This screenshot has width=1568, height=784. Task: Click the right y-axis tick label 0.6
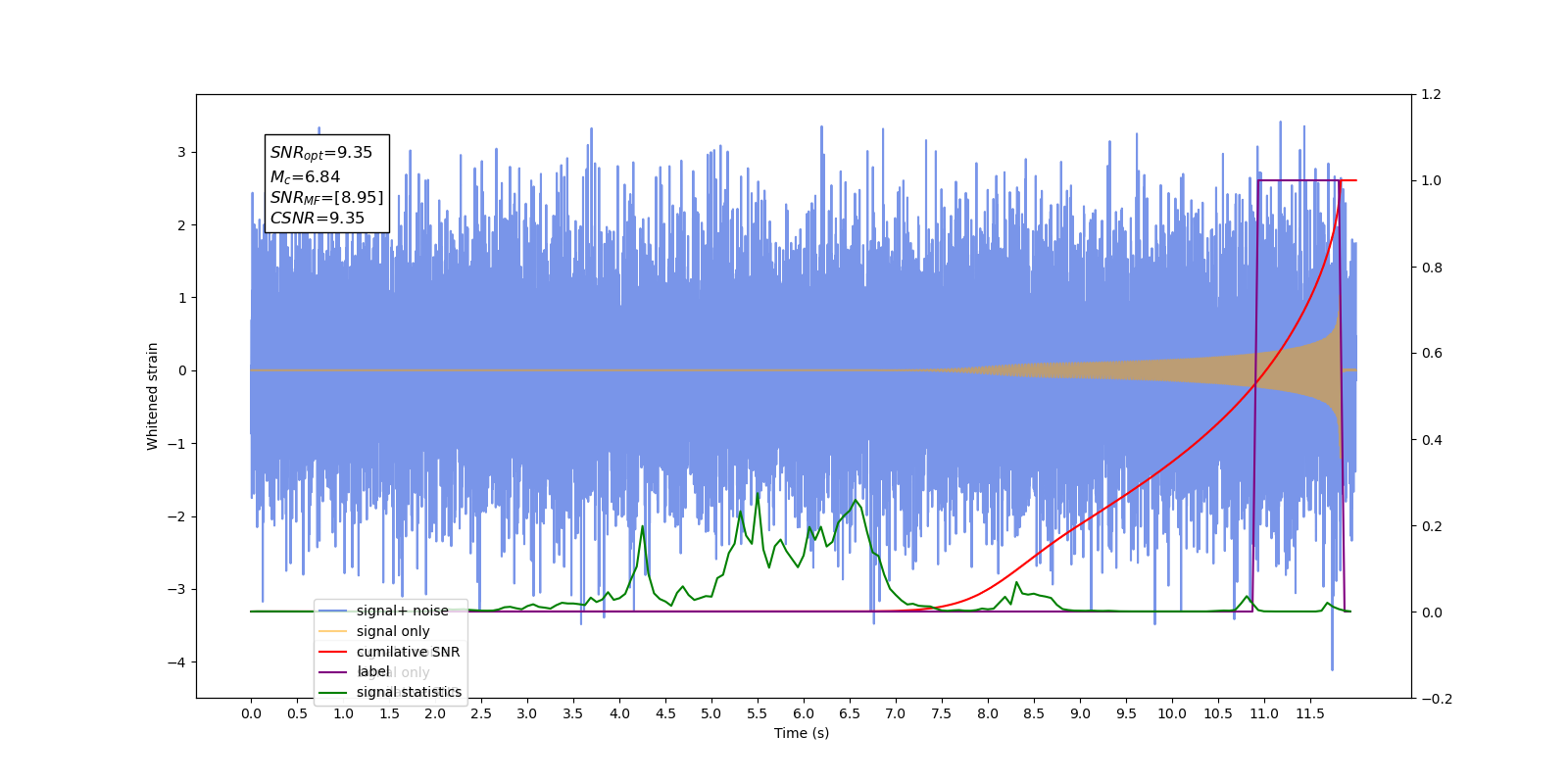[x=1432, y=353]
